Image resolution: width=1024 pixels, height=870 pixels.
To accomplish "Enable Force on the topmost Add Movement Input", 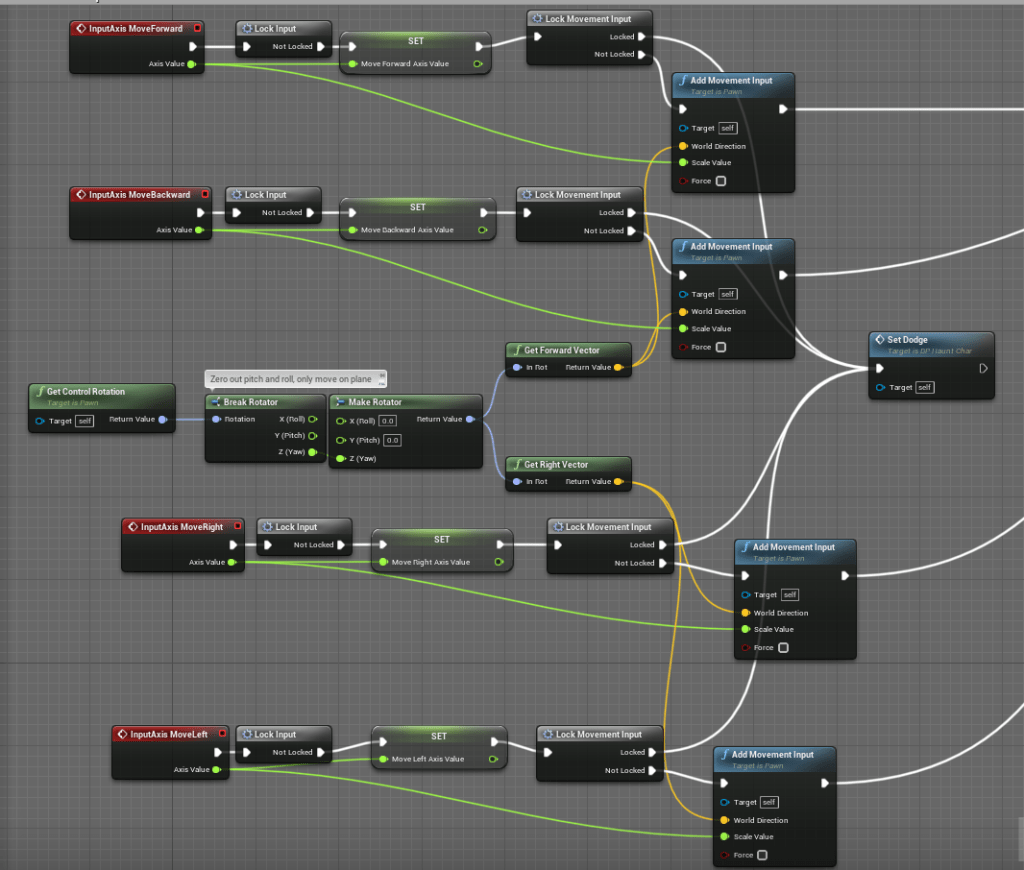I will tap(721, 181).
